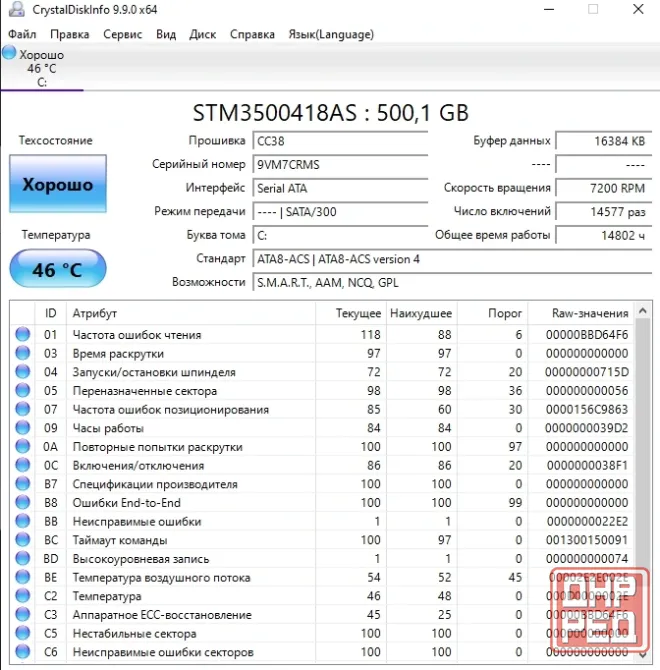
Task: Open the Вид menu
Action: click(166, 34)
